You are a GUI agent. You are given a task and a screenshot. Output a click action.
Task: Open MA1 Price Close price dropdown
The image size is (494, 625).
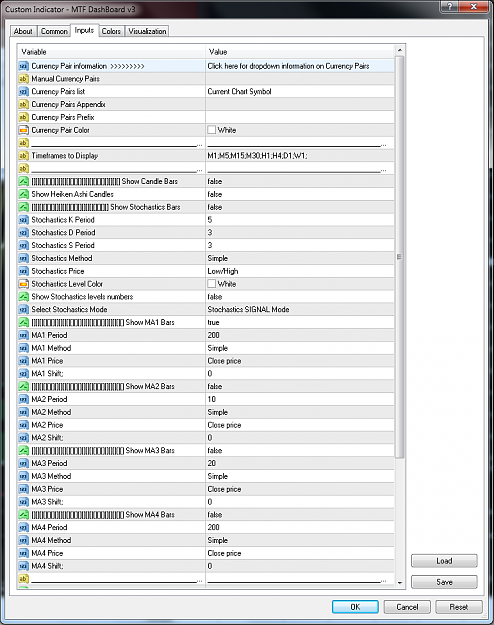pos(300,361)
